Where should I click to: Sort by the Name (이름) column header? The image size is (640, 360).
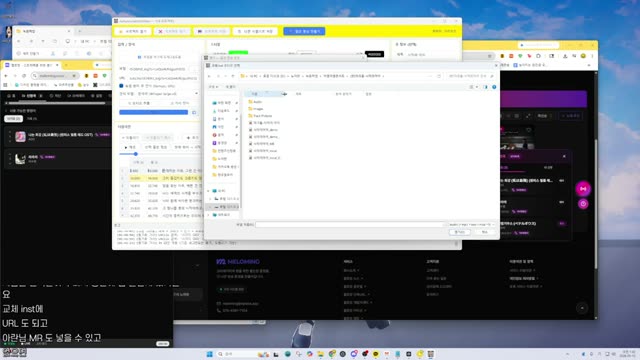[x=265, y=94]
